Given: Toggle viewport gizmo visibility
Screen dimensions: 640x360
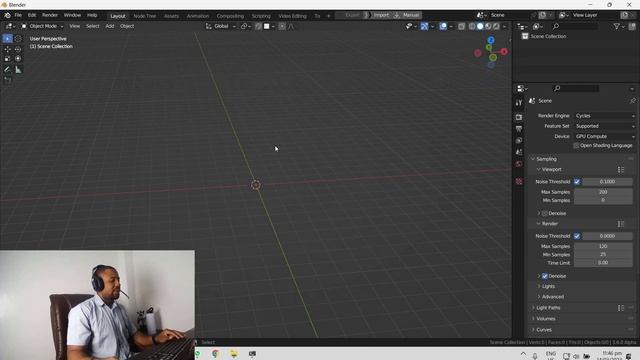Looking at the screenshot, I should [x=424, y=26].
